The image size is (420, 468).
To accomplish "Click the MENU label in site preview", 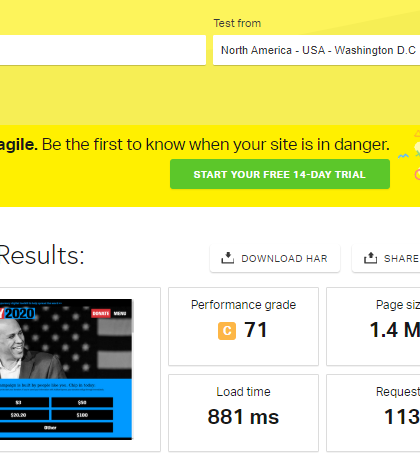I will (120, 313).
